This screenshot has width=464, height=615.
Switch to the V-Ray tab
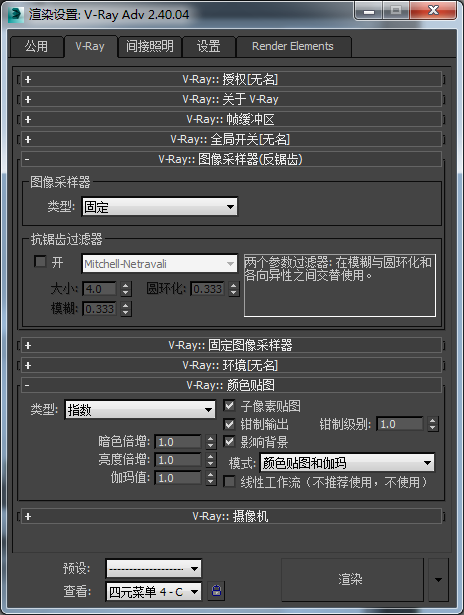coord(90,47)
